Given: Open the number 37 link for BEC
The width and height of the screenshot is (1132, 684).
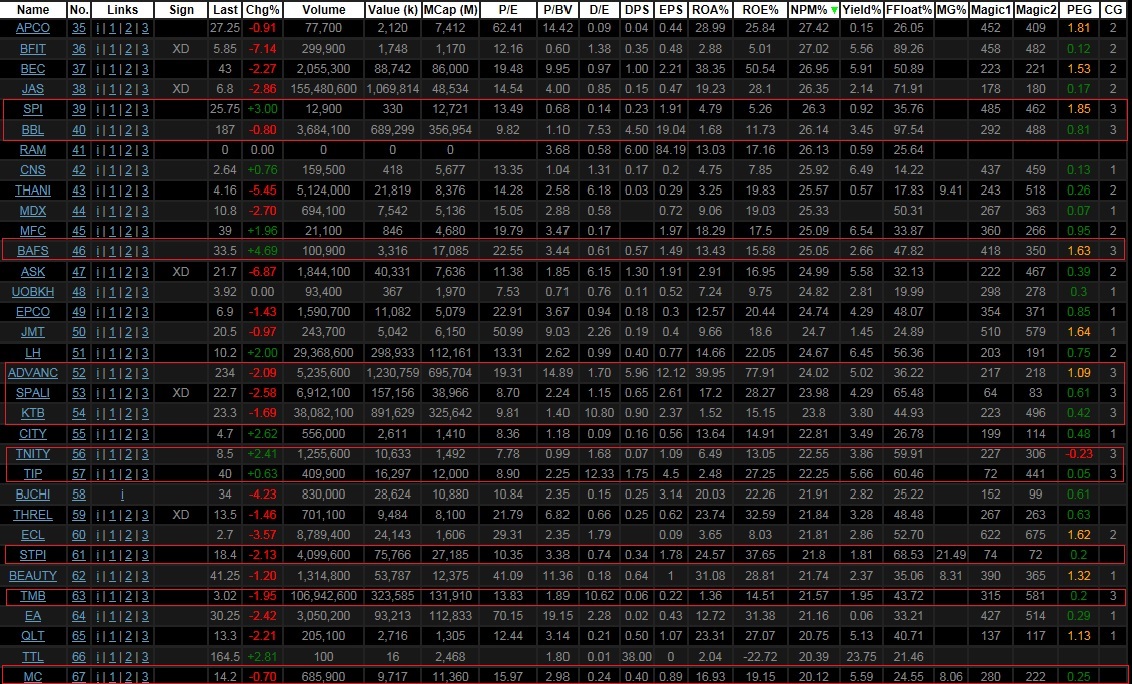Looking at the screenshot, I should pos(79,69).
